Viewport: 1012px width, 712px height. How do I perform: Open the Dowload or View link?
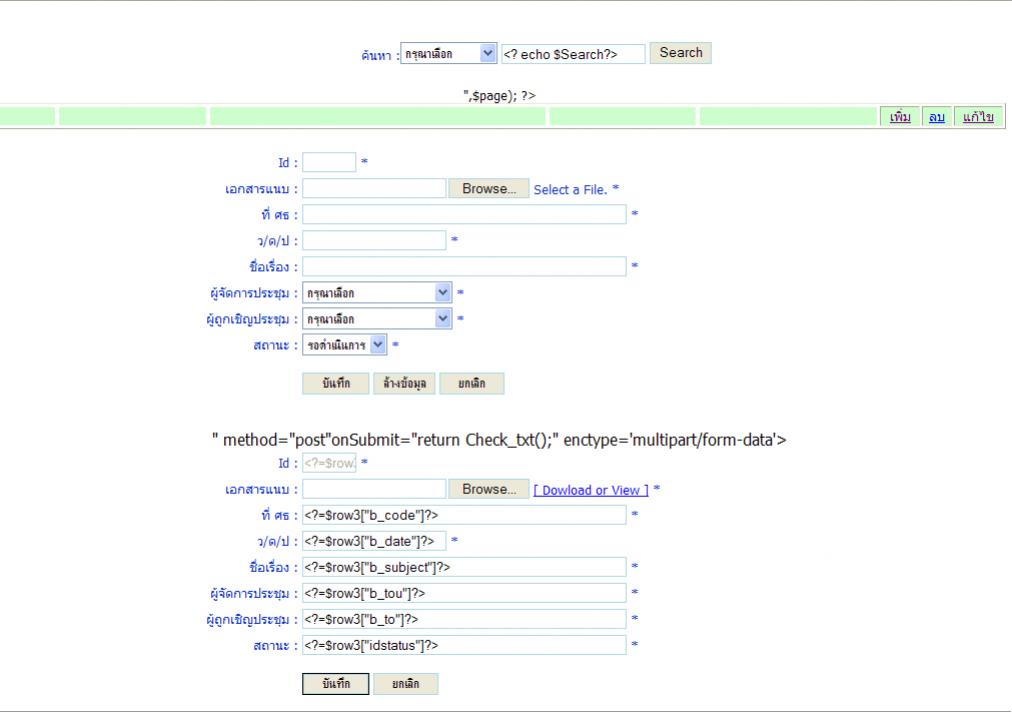[590, 490]
